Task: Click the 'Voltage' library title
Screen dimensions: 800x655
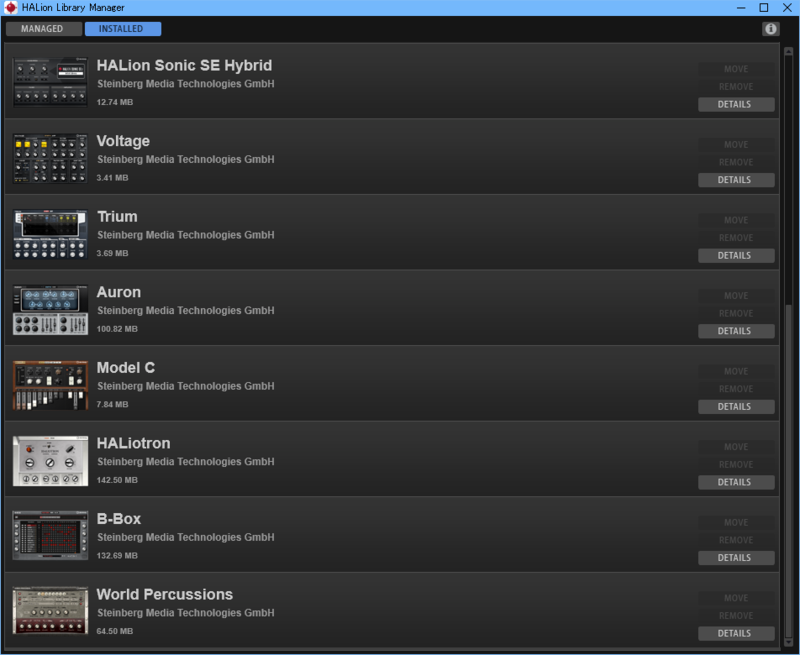Action: tap(123, 141)
